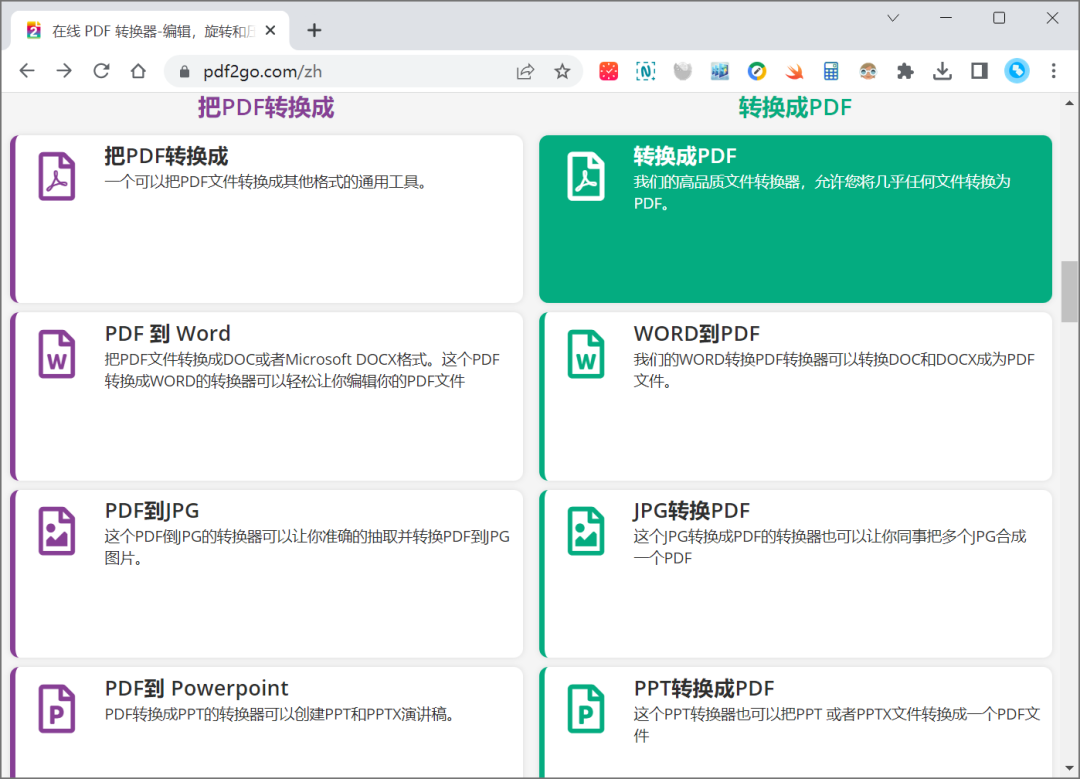Viewport: 1080px width, 779px height.
Task: Open the JPG转换PDF converter link
Action: tap(692, 511)
